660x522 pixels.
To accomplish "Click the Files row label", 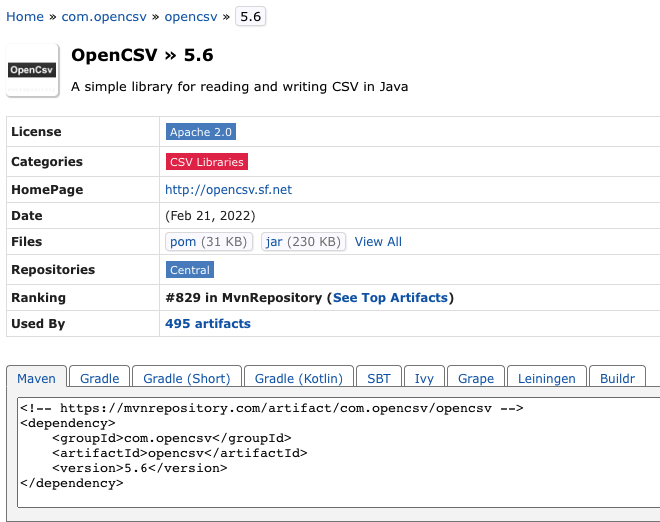I will 27,242.
